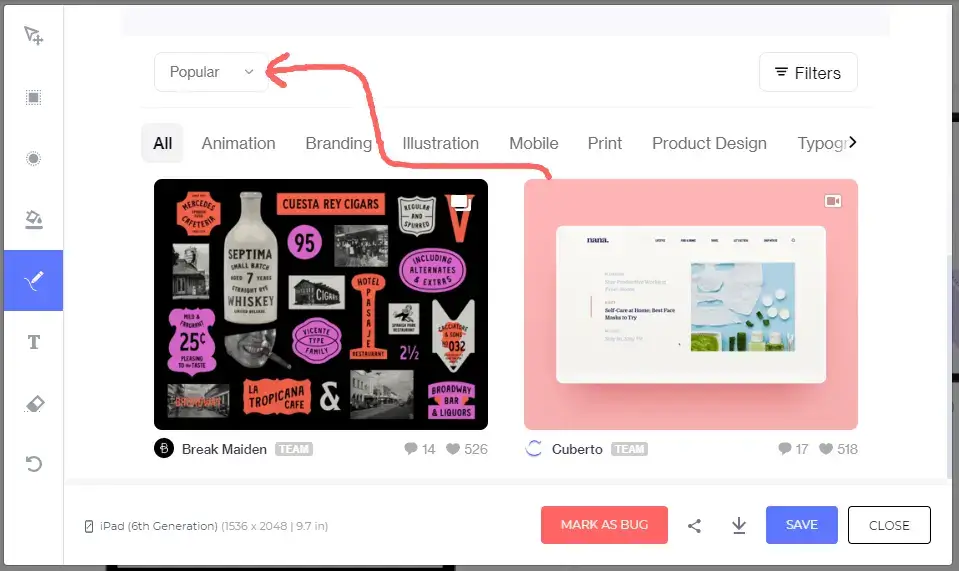Select the highlighted pen drawing tool
Screen dimensions: 959x571
click(x=33, y=280)
